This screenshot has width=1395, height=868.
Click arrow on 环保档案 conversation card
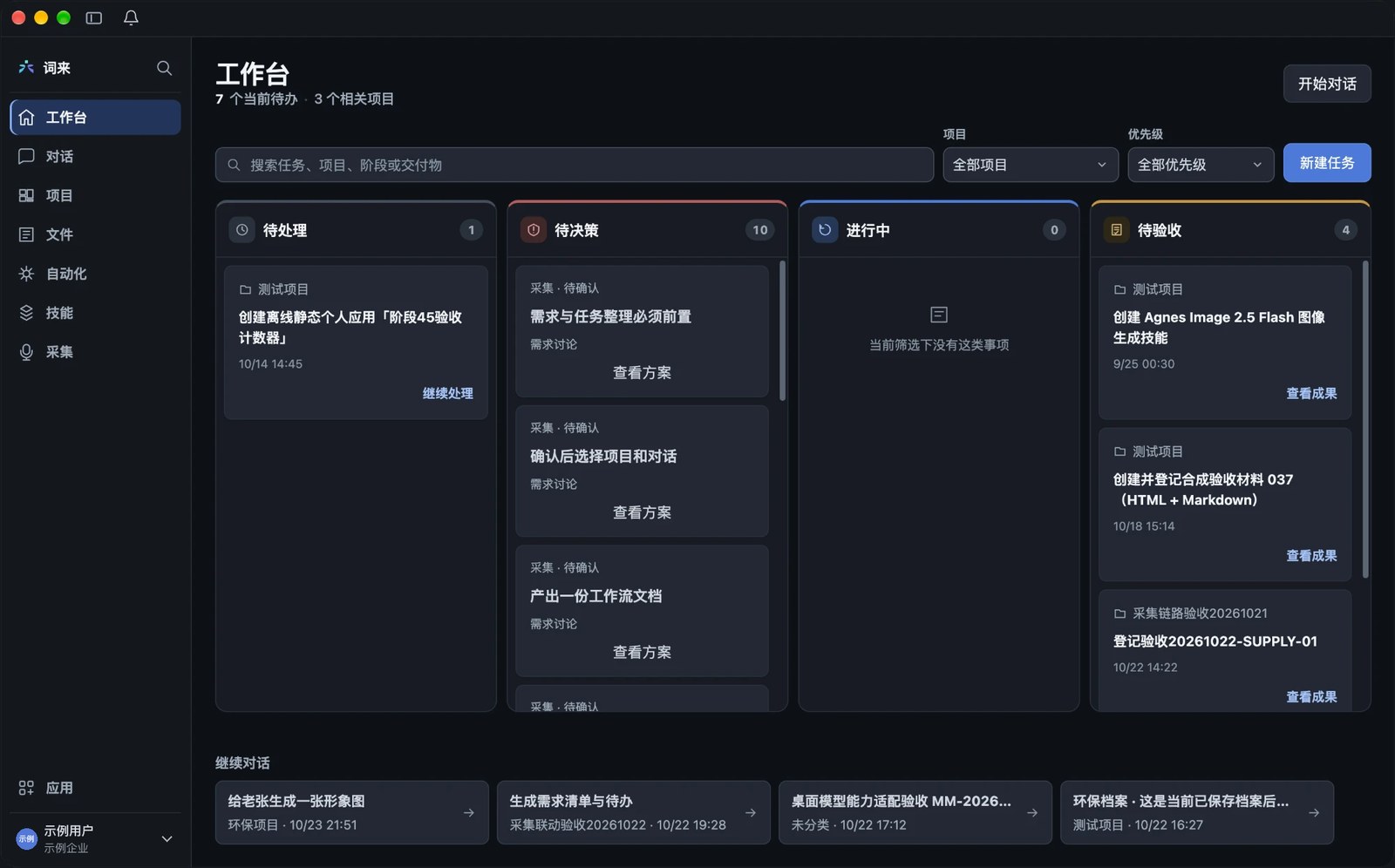coord(1314,812)
